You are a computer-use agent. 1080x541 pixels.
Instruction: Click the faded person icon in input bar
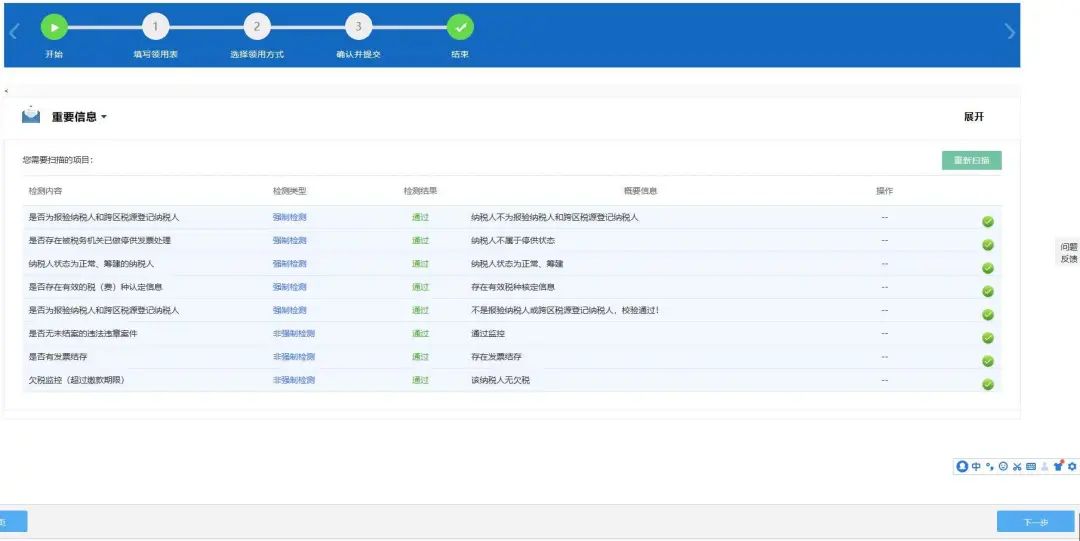pos(1044,467)
